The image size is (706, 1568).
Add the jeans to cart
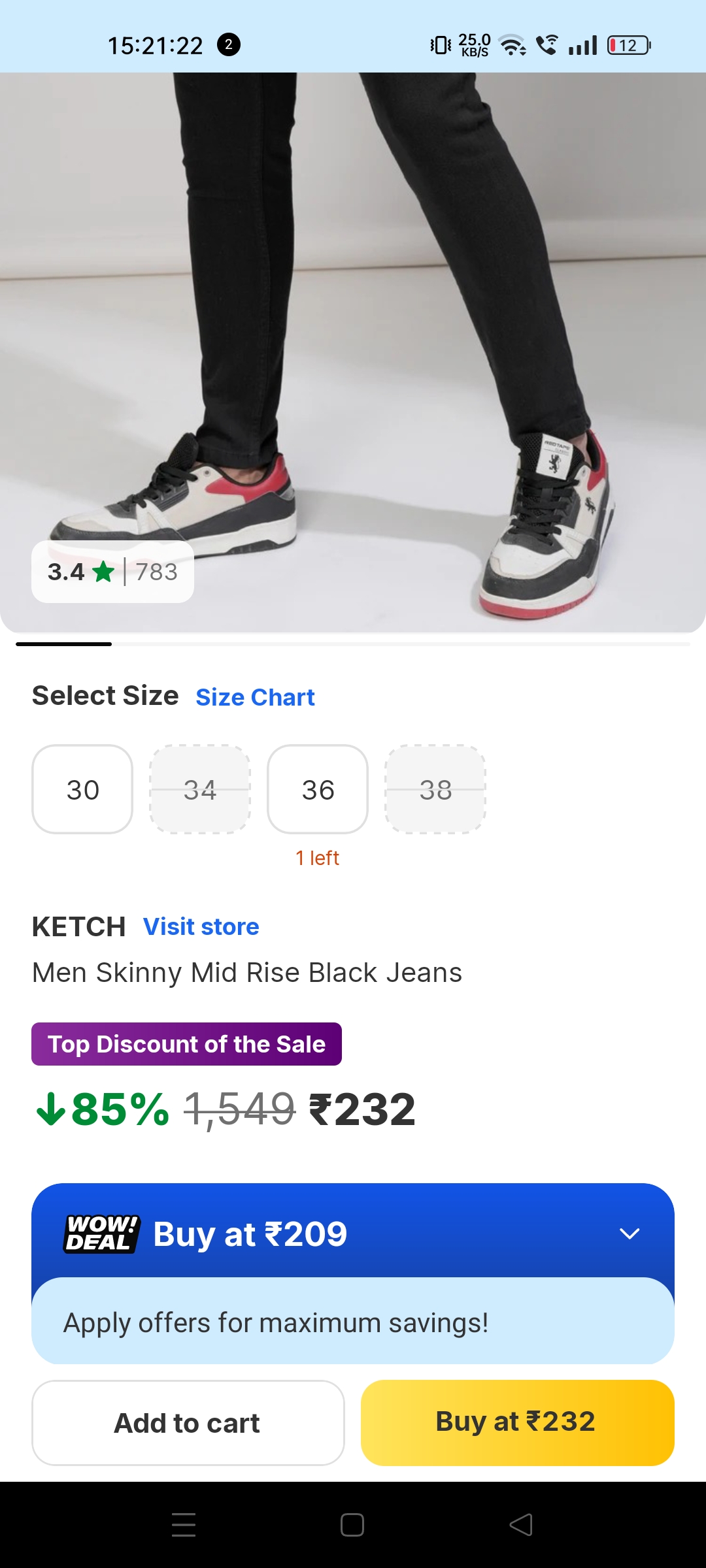coord(188,1423)
